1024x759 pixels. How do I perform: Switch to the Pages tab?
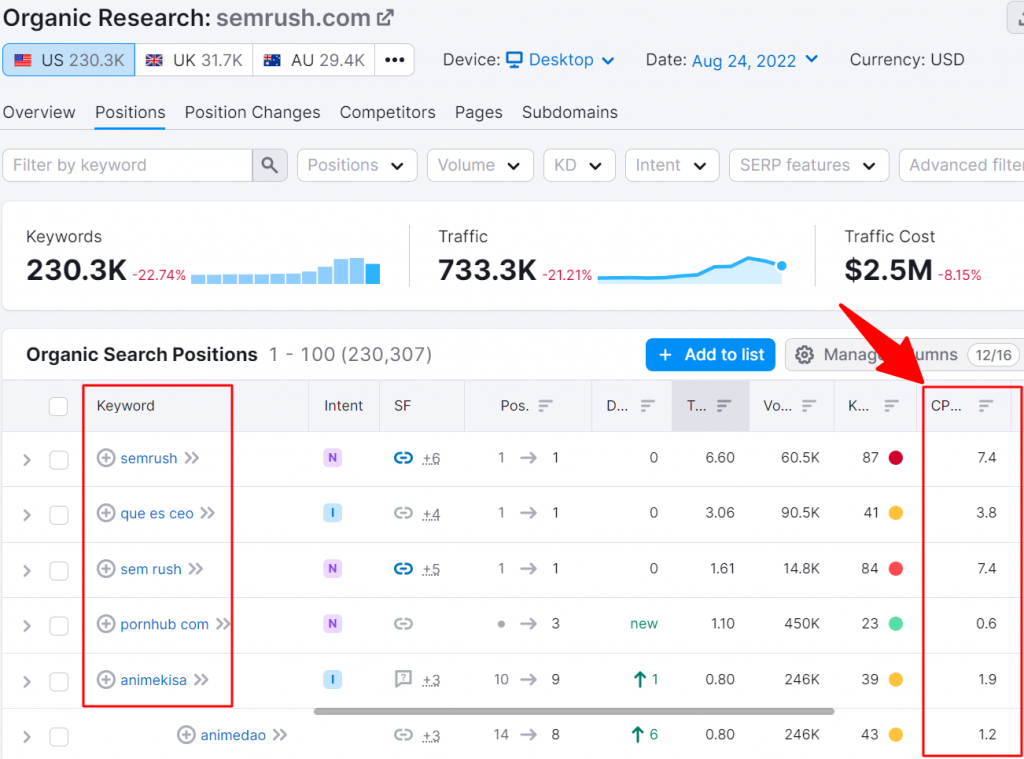(479, 112)
